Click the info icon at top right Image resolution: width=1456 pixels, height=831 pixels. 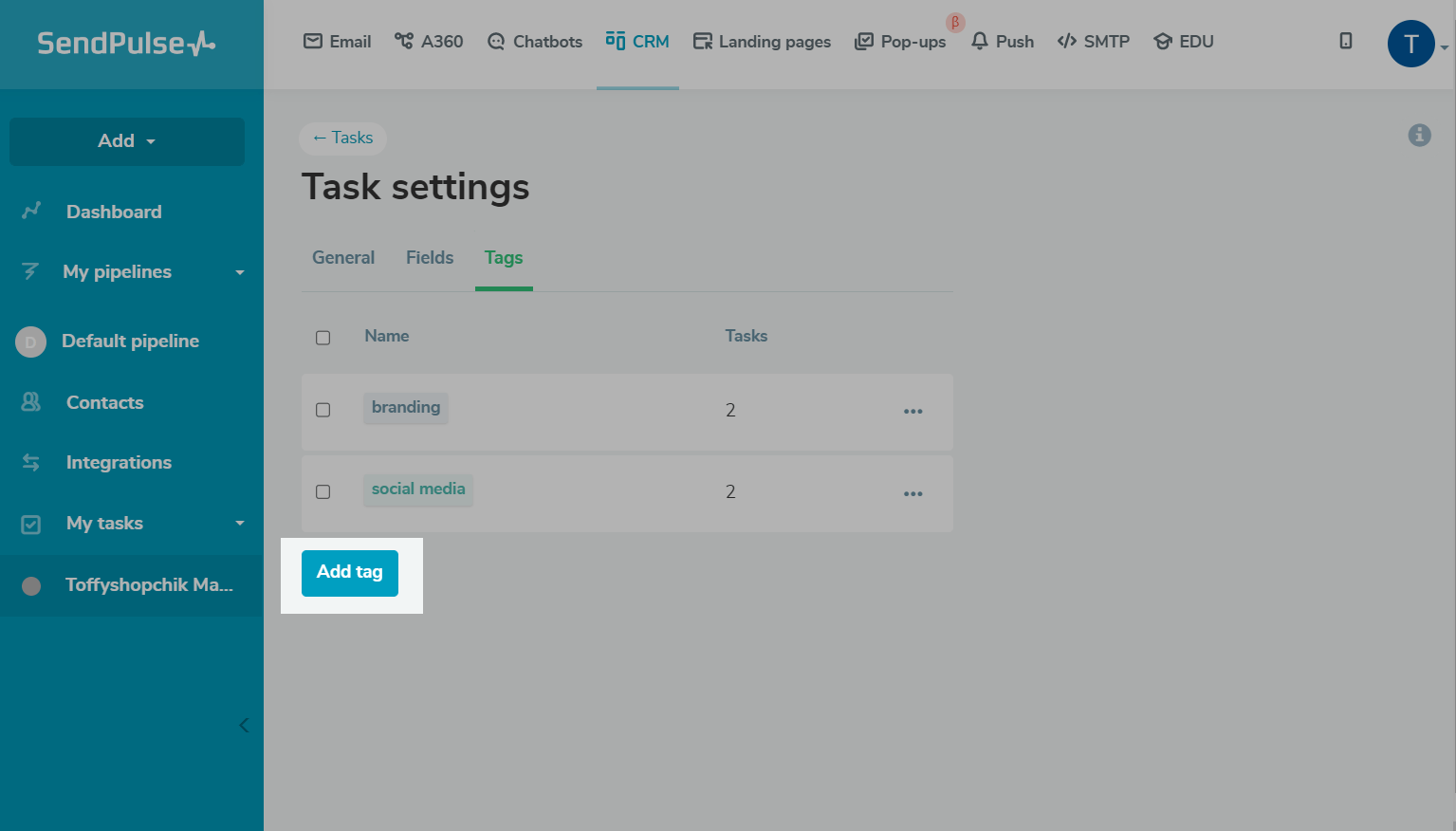pyautogui.click(x=1419, y=136)
